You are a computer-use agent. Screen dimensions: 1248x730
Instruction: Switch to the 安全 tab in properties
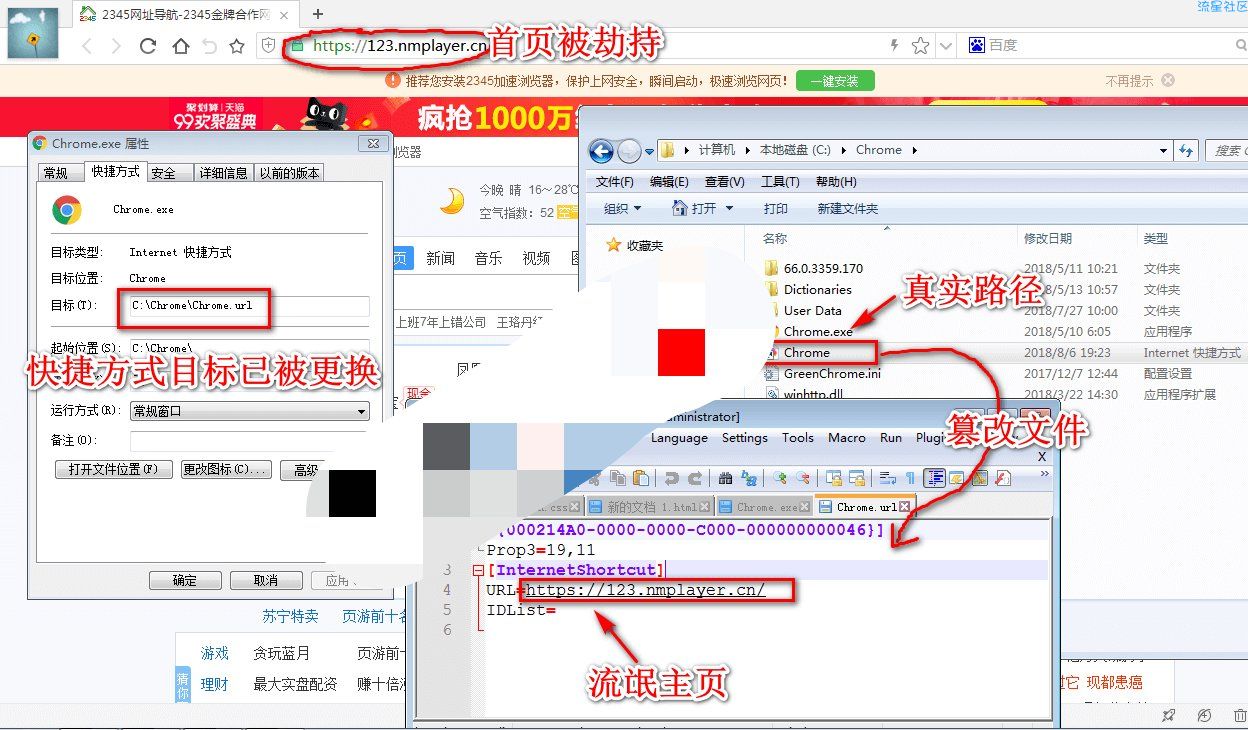coord(164,173)
